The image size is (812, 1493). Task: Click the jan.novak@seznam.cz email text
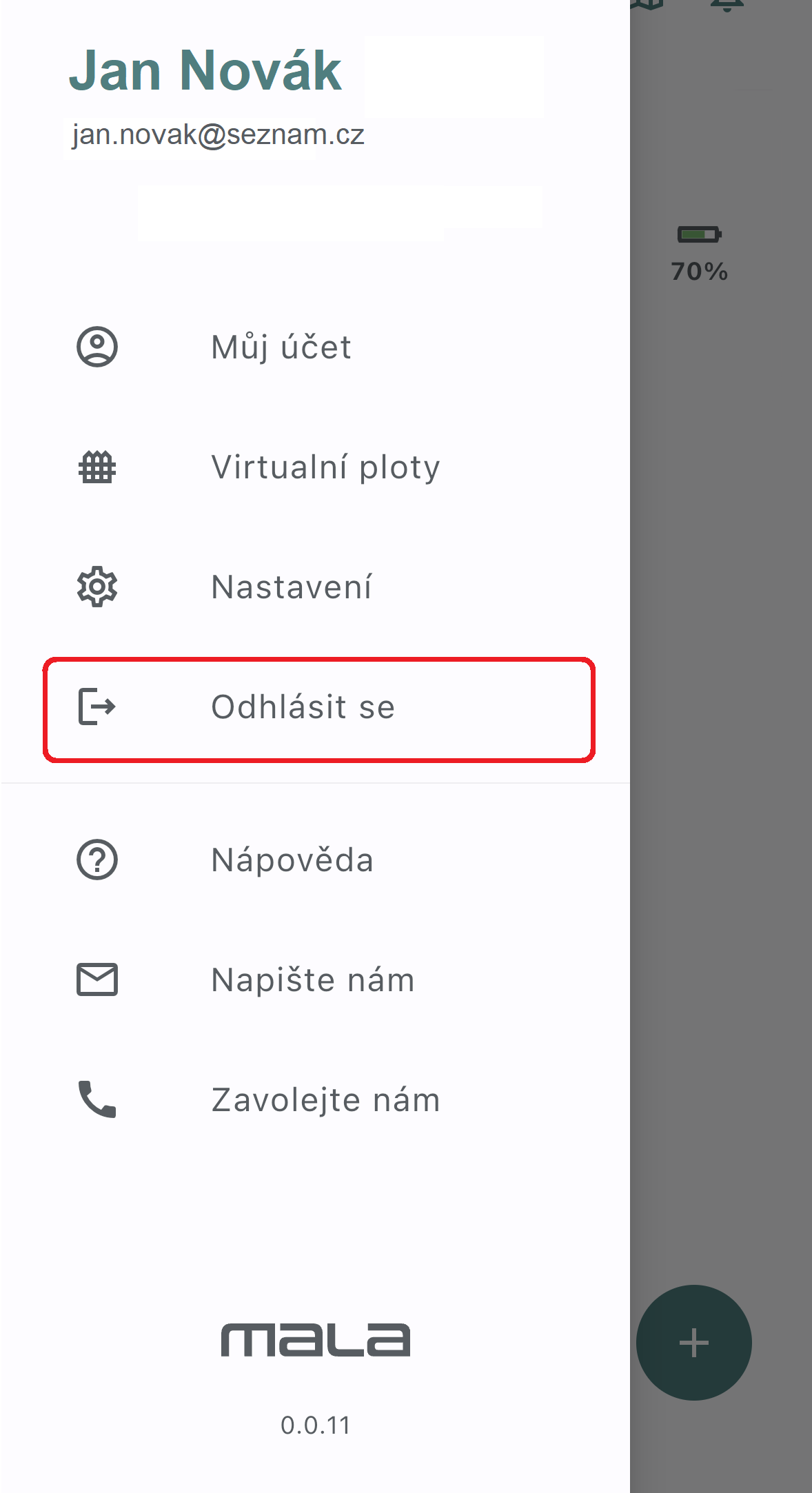click(x=218, y=135)
